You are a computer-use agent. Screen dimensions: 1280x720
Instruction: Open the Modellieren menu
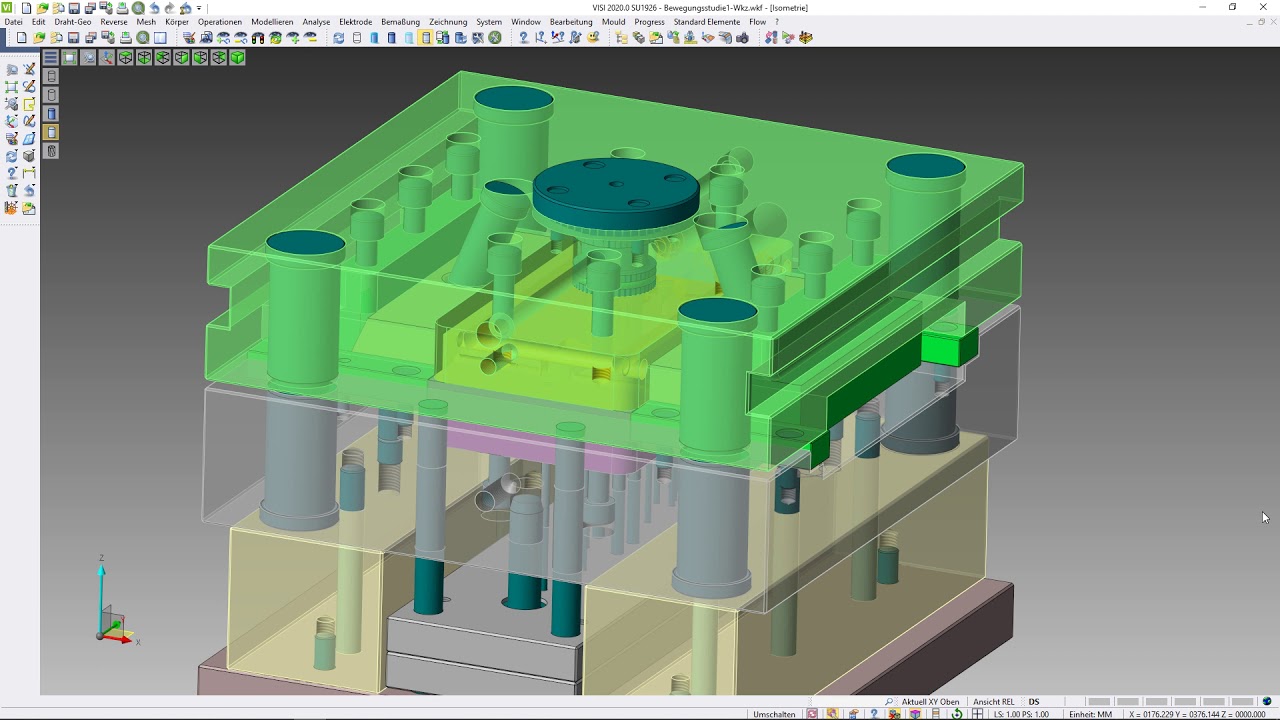click(272, 22)
